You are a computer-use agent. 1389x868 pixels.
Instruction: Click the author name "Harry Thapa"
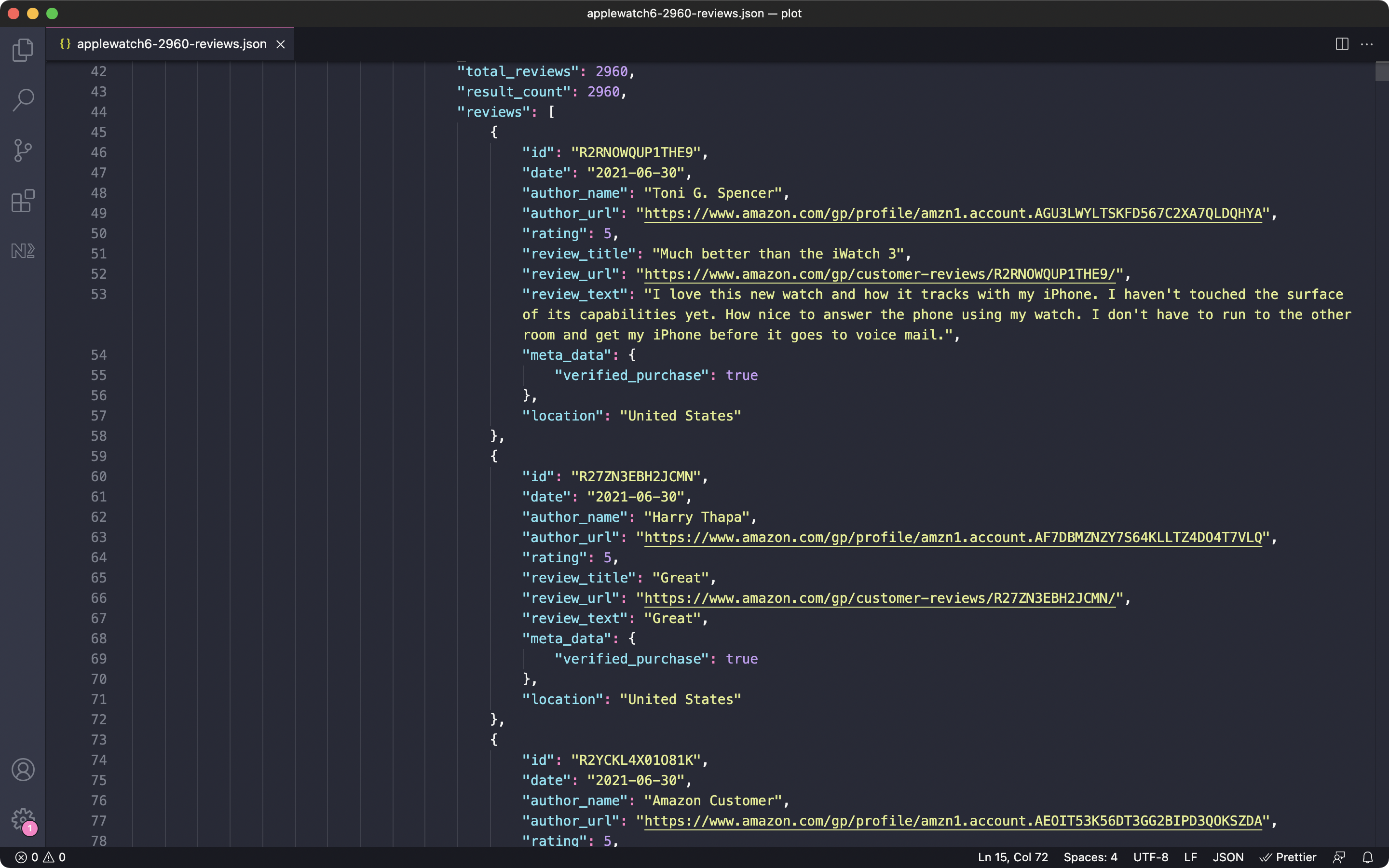tap(697, 517)
